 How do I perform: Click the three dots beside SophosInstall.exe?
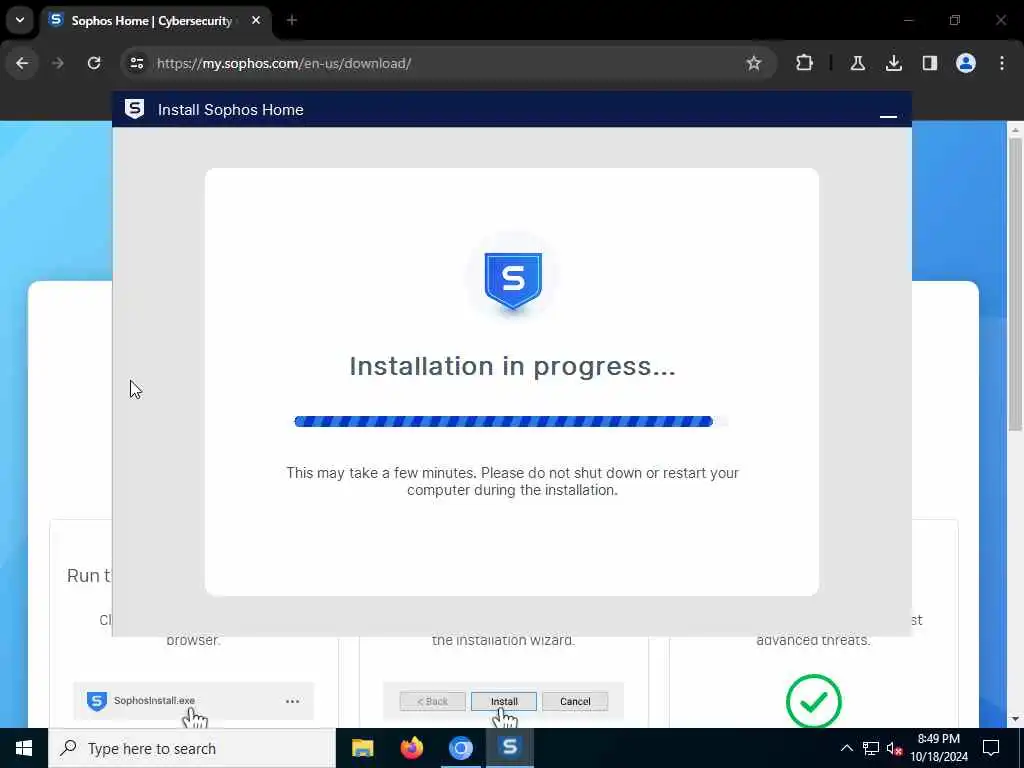tap(293, 701)
